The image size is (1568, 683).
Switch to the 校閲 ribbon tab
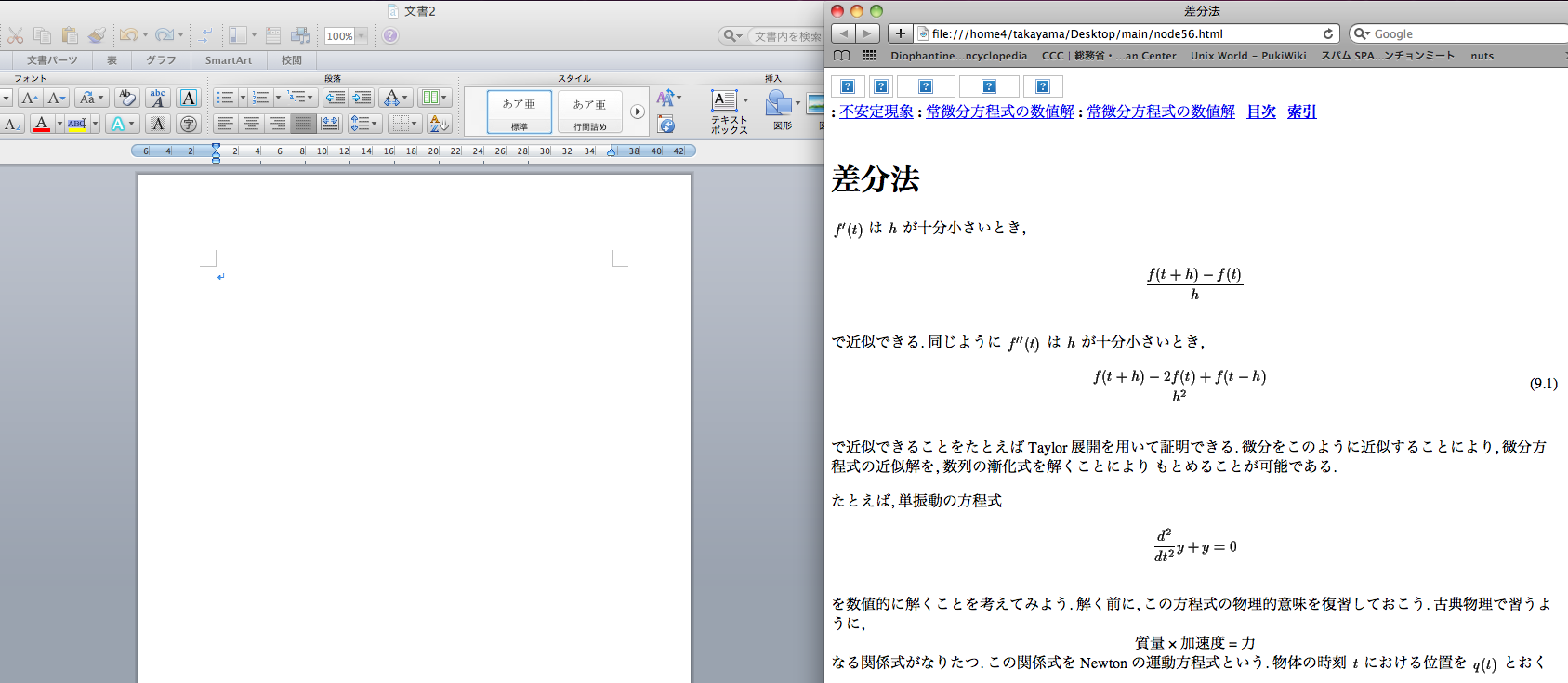pyautogui.click(x=292, y=59)
